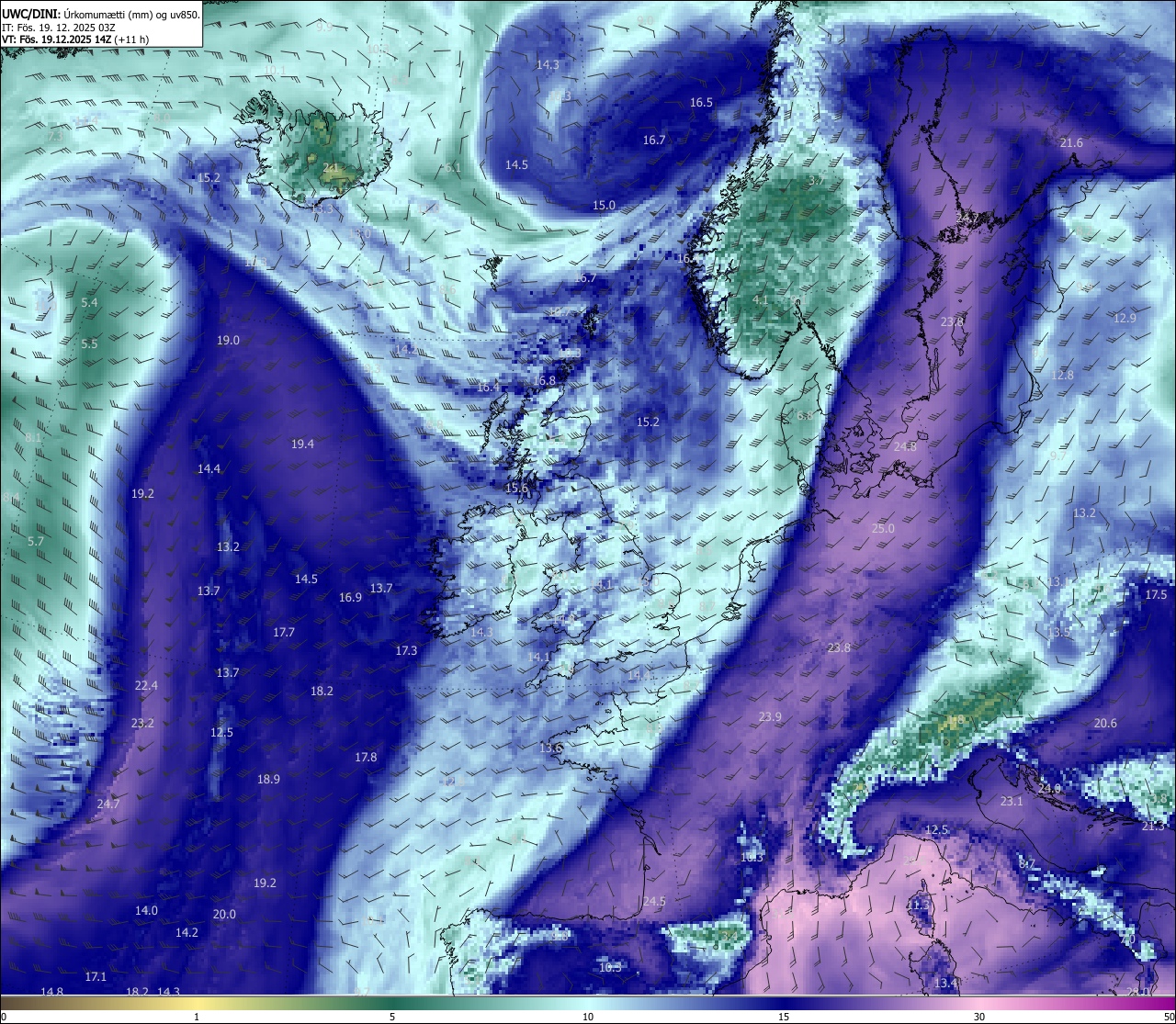Click the 16.5 value on the map
The image size is (1176, 1024).
[701, 103]
